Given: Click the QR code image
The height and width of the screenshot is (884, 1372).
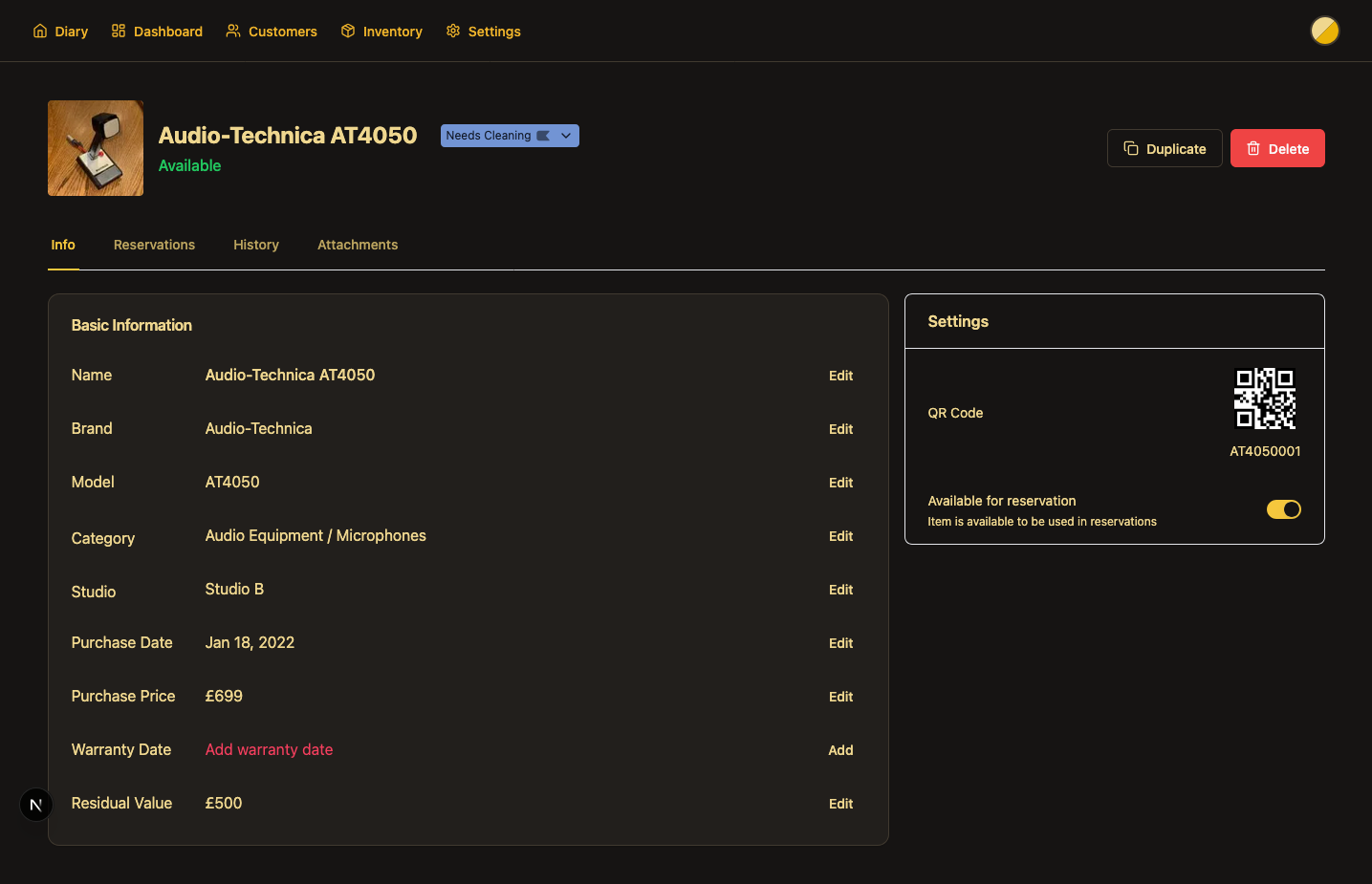Looking at the screenshot, I should pos(1264,399).
